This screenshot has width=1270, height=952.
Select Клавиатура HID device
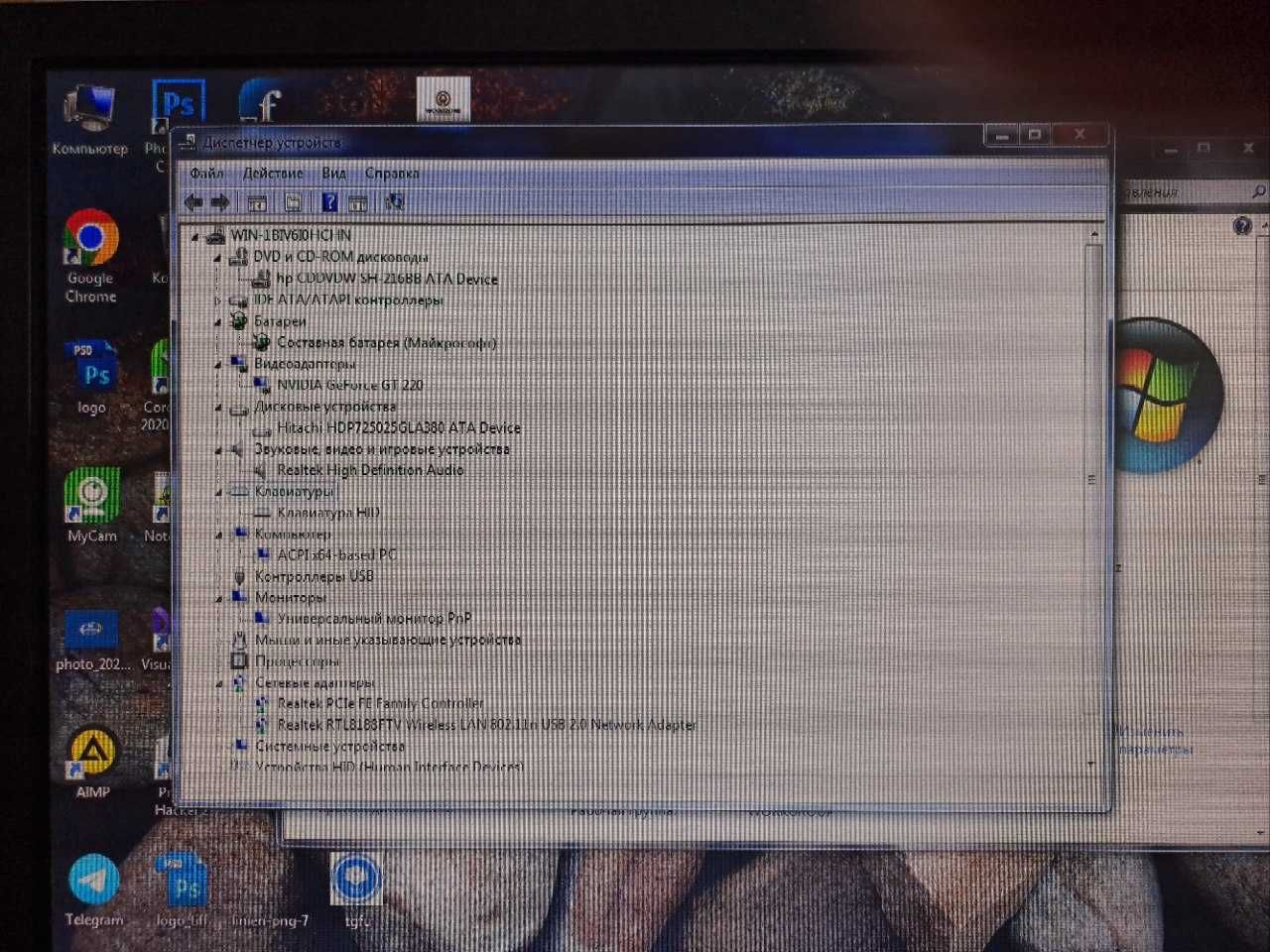tap(328, 513)
